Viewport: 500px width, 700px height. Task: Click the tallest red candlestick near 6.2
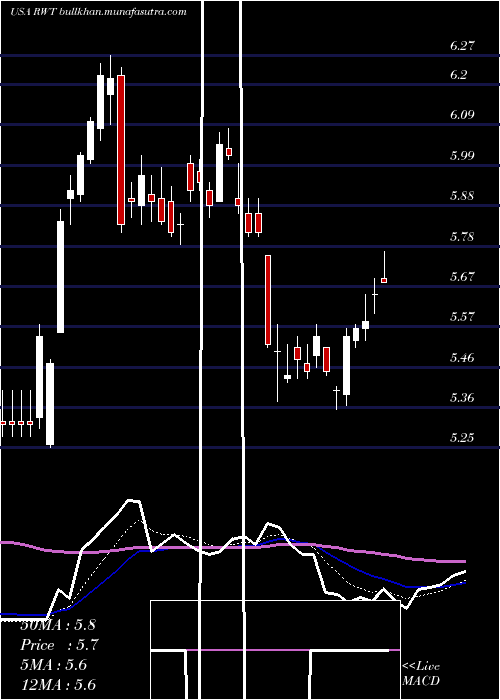coord(121,150)
